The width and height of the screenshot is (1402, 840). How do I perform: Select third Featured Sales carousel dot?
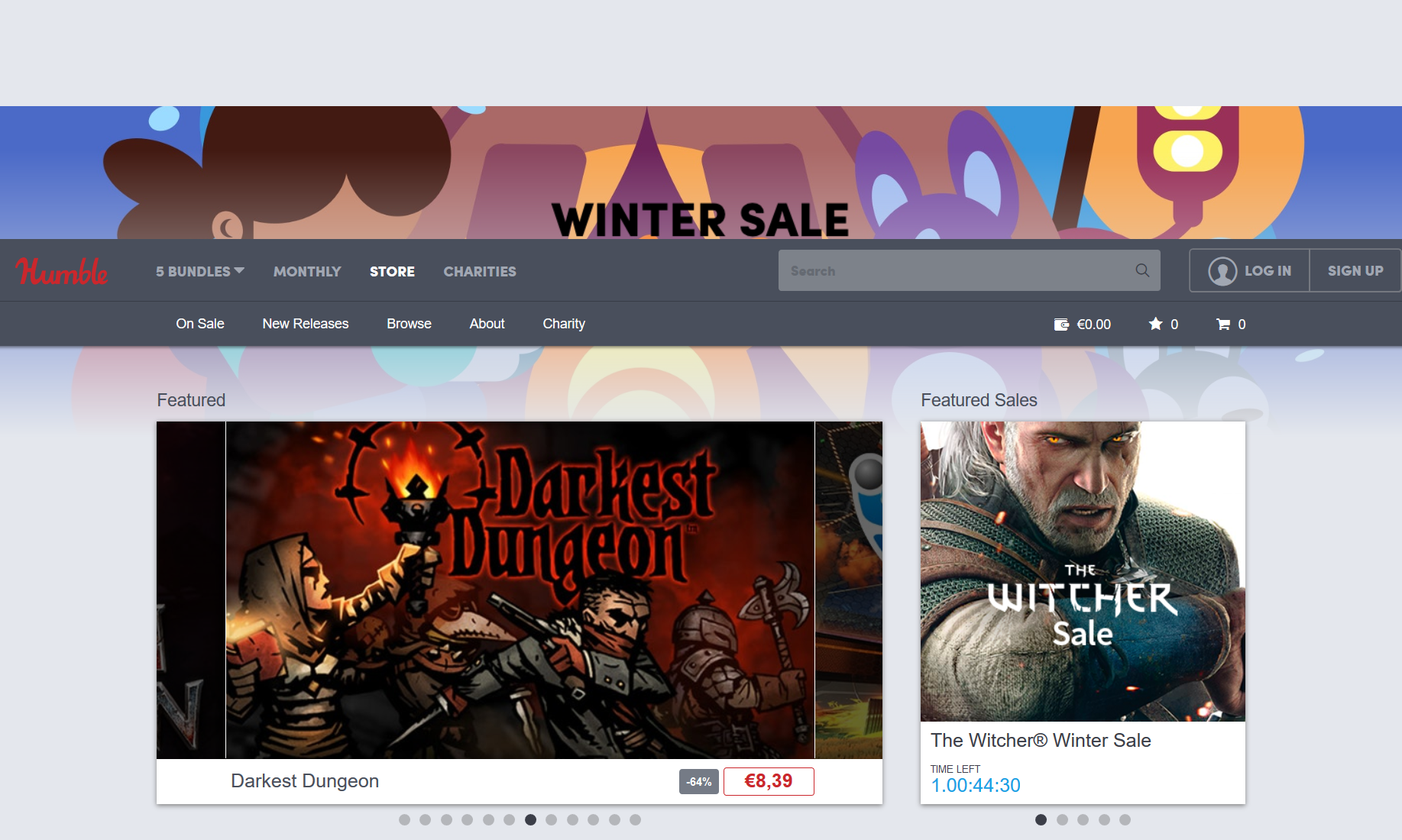tap(1083, 819)
